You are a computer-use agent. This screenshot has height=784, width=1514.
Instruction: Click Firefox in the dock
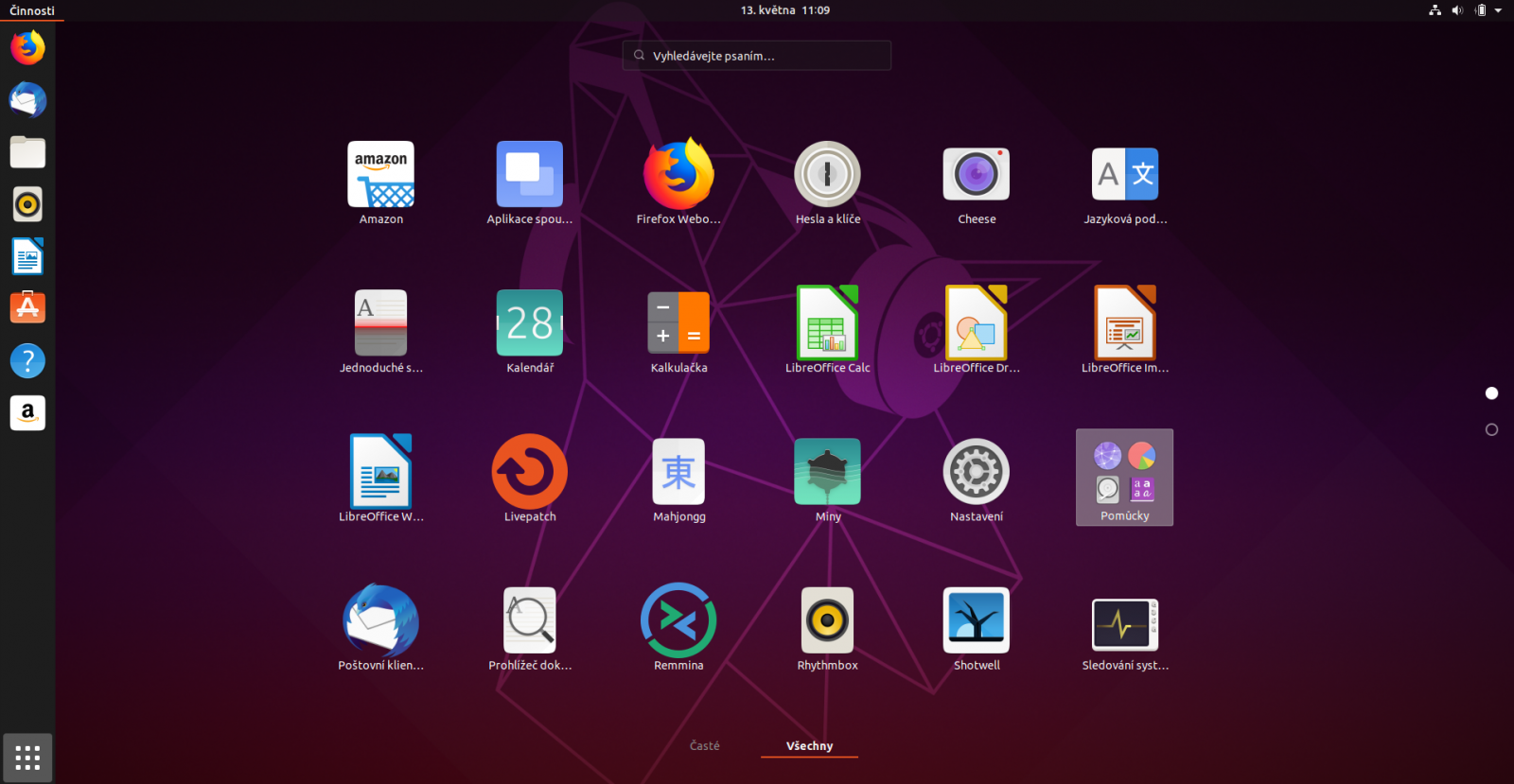click(x=27, y=47)
